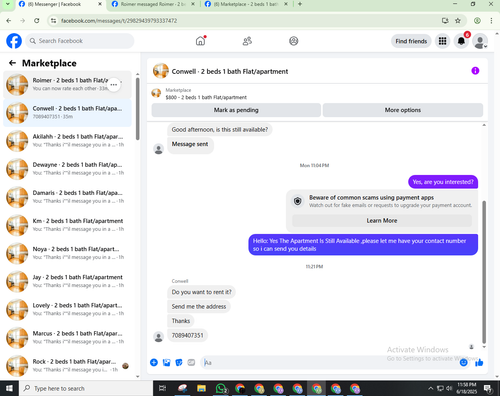The image size is (500, 396).
Task: Click the message thread scrollbar
Action: pyautogui.click(x=484, y=272)
